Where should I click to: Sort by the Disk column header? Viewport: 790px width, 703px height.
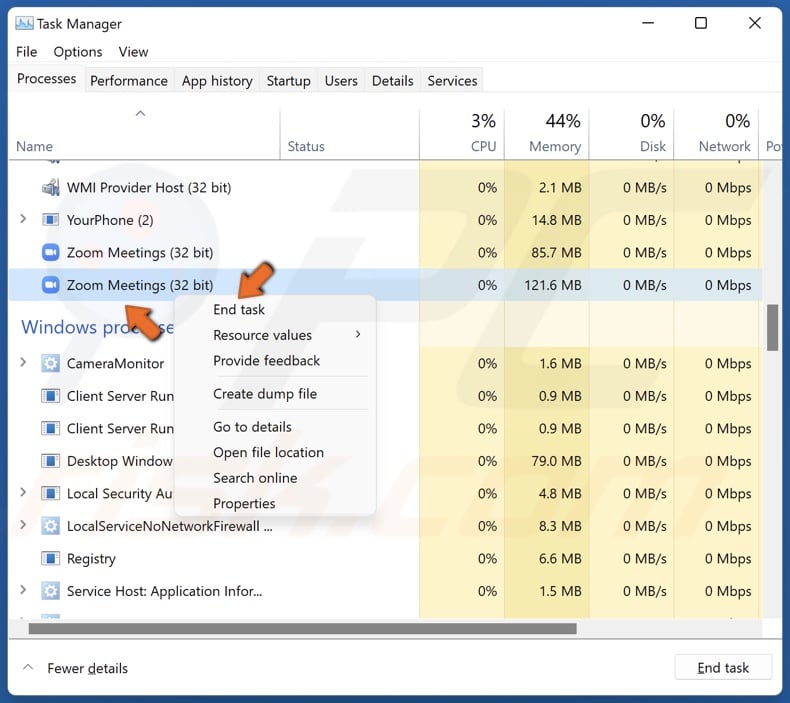pos(631,134)
